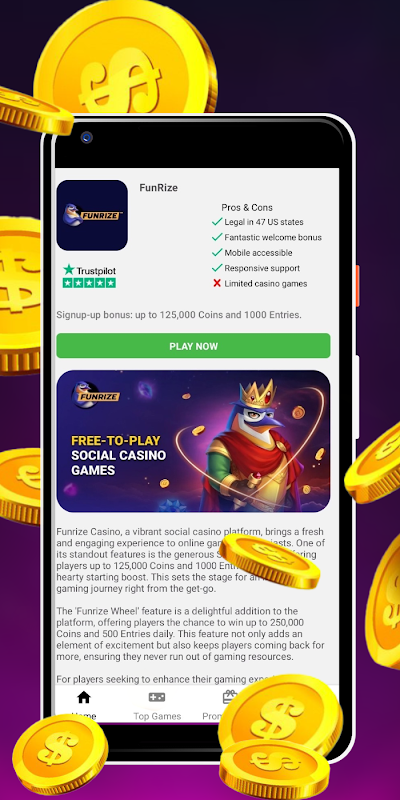Click the Trustpilot five-star rating bar
This screenshot has height=800, width=400.
point(89,283)
